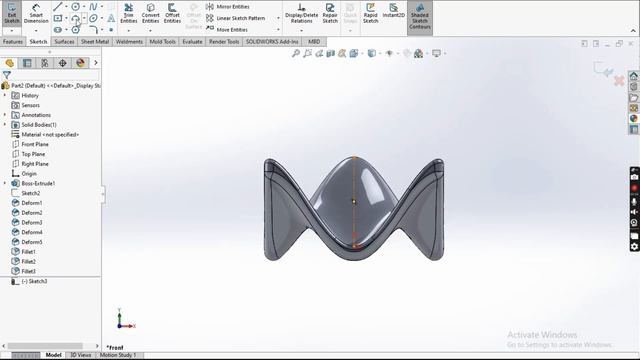This screenshot has height=360, width=640.
Task: Select the Arc sketch tool
Action: (x=76, y=18)
